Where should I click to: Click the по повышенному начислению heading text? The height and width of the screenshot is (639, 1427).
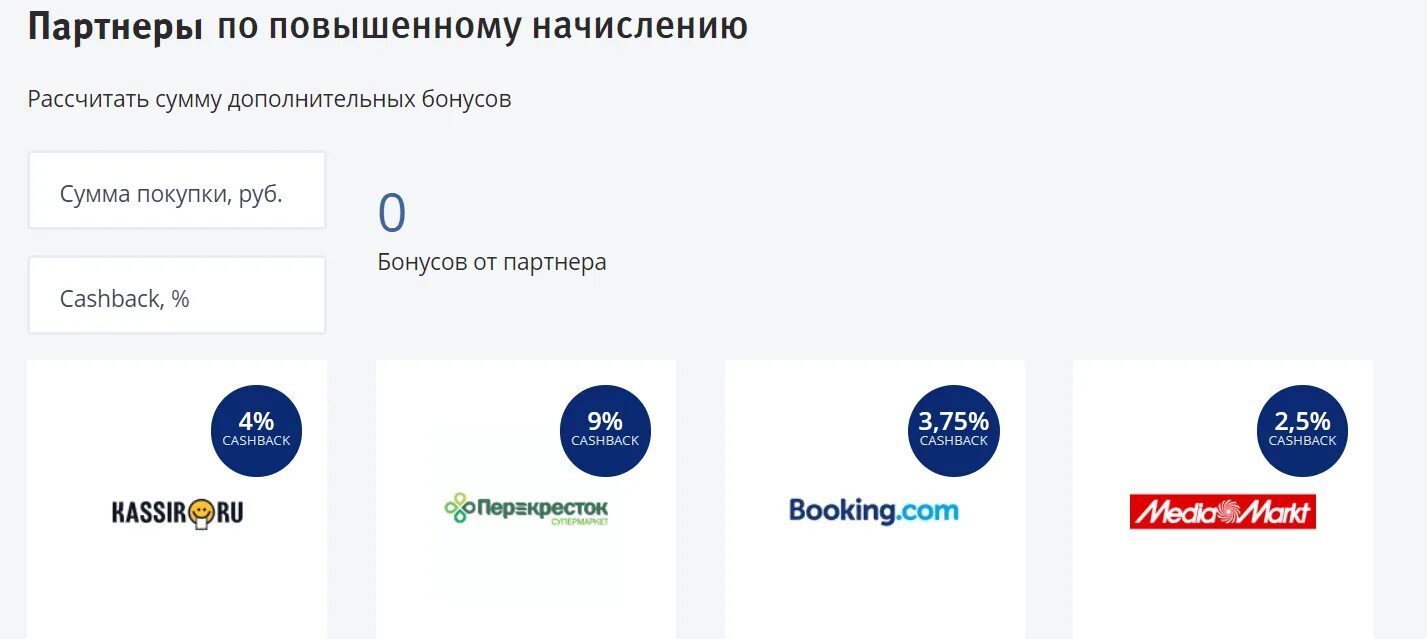coord(482,27)
